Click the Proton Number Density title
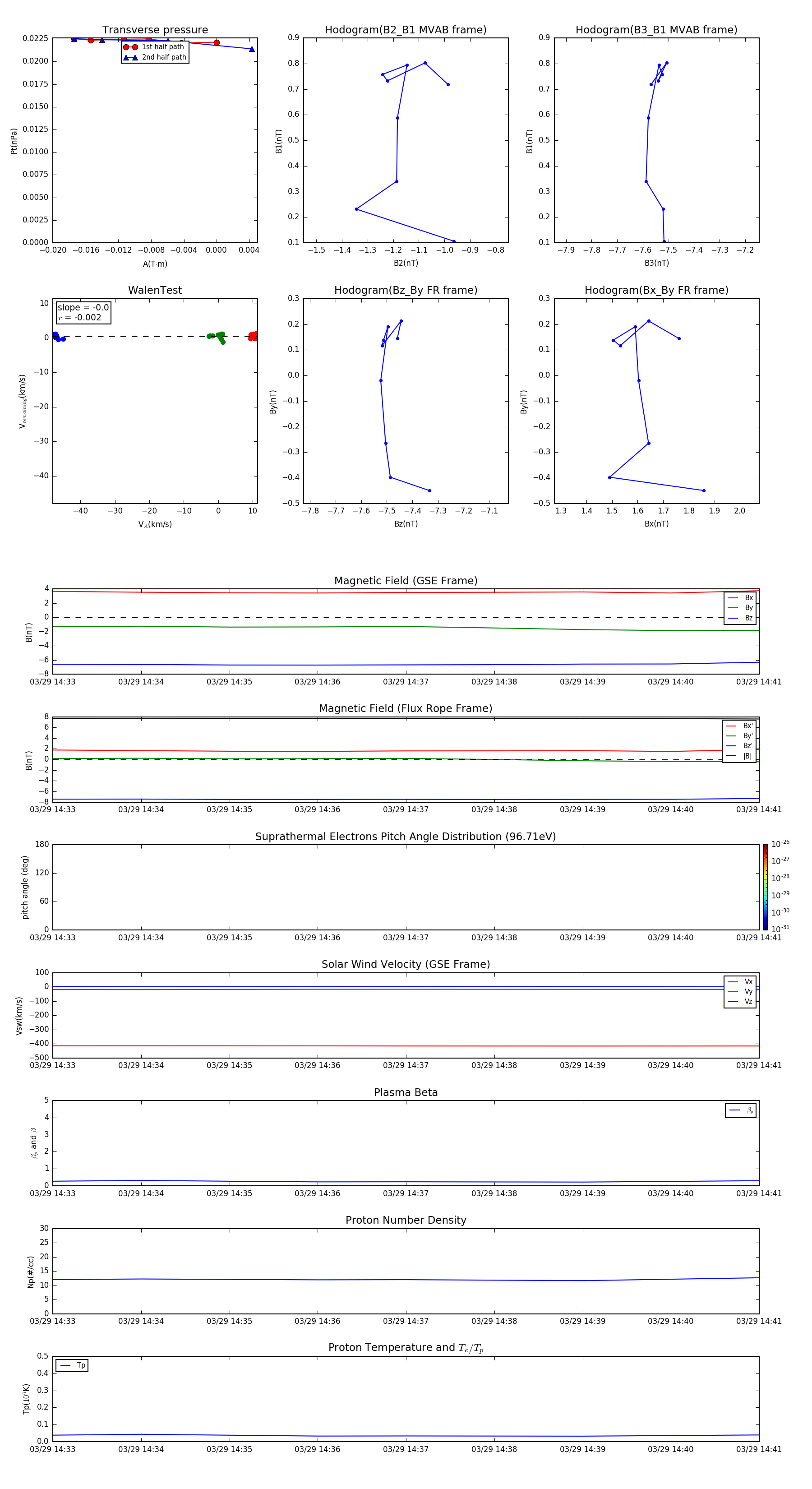This screenshot has width=812, height=1489. tap(405, 1220)
